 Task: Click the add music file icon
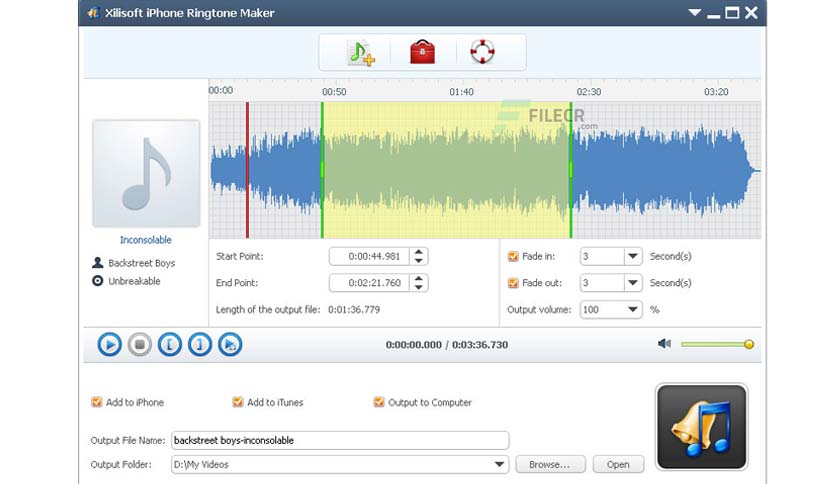tap(361, 53)
